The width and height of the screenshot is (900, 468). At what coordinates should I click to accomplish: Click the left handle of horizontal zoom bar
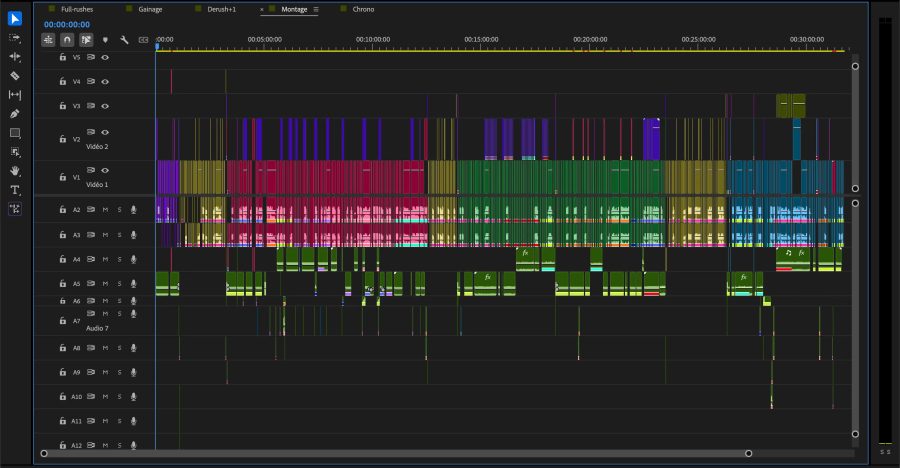coord(44,453)
